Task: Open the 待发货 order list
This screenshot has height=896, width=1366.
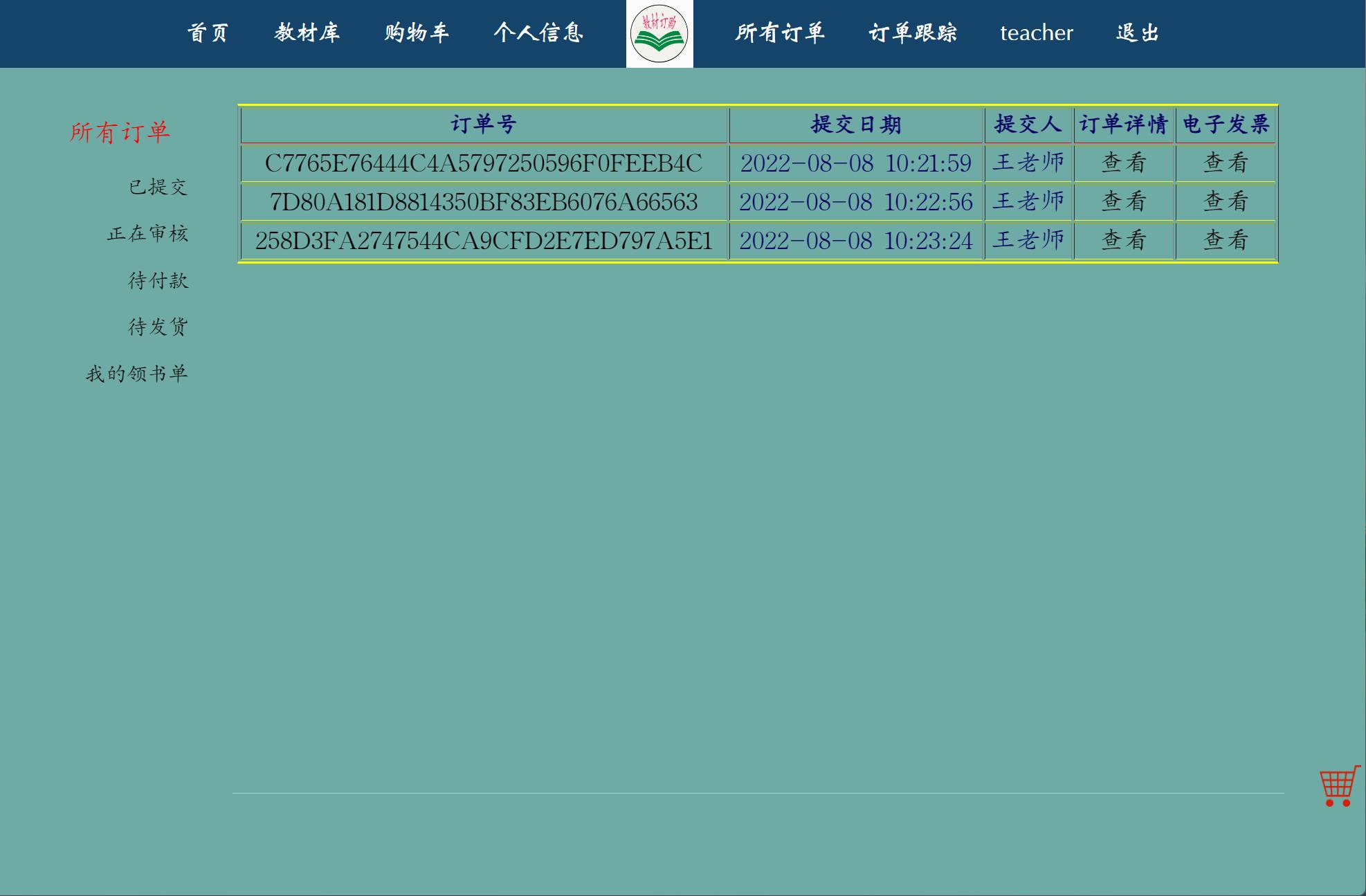Action: click(x=158, y=327)
